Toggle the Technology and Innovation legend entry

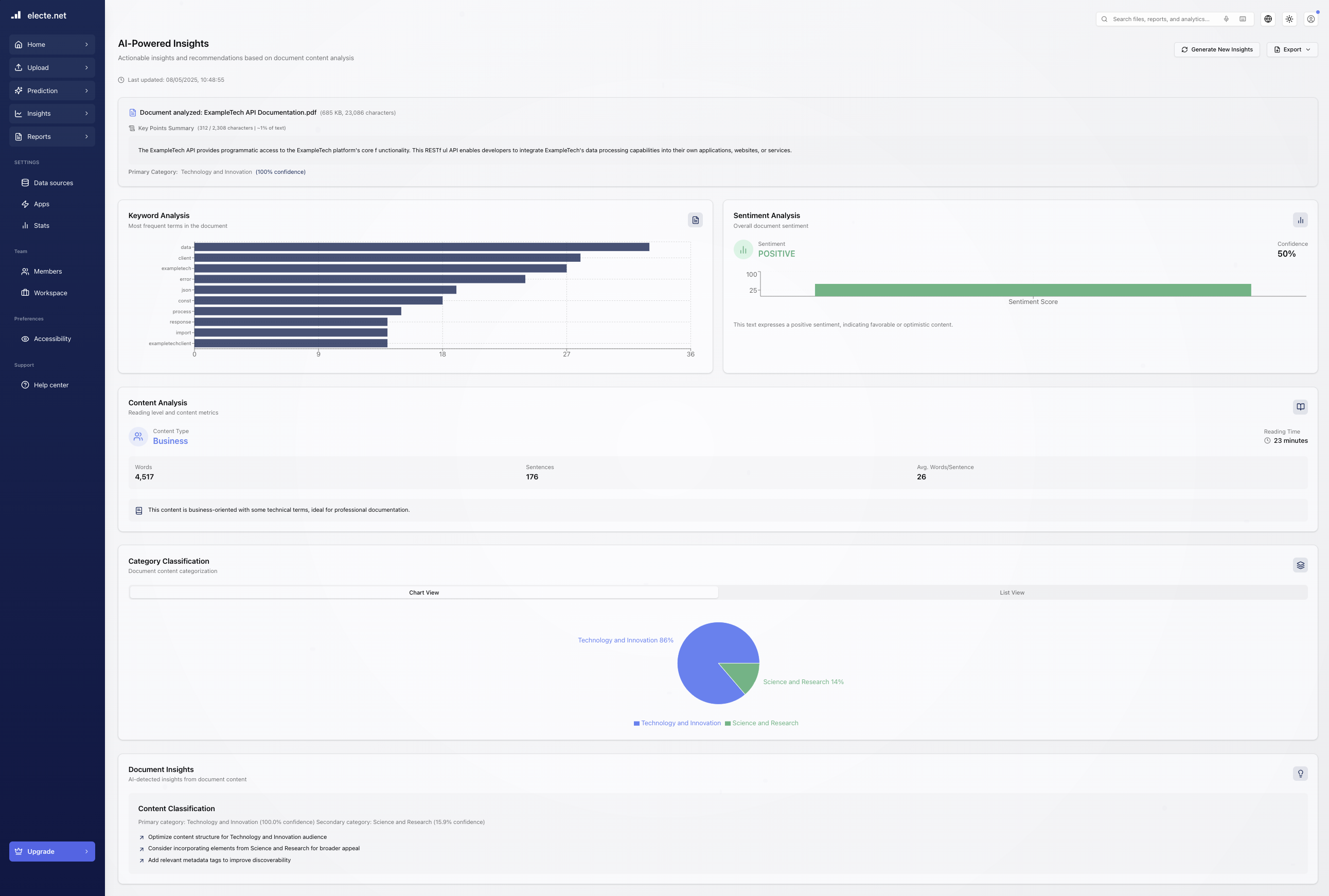[x=677, y=723]
